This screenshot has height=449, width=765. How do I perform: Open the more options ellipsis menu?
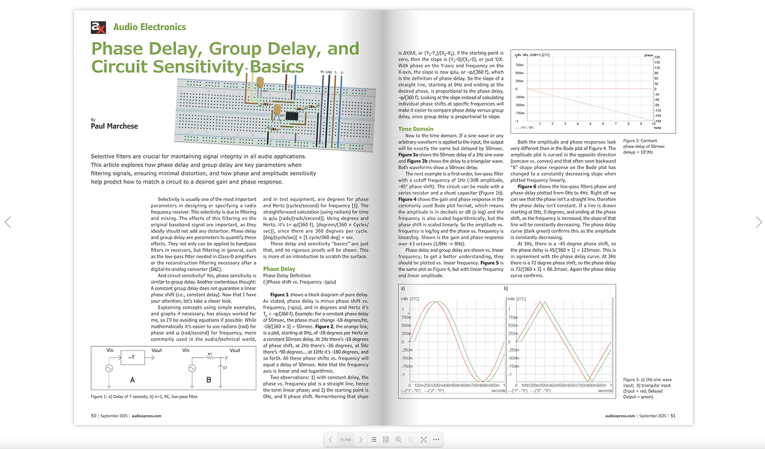(x=436, y=439)
